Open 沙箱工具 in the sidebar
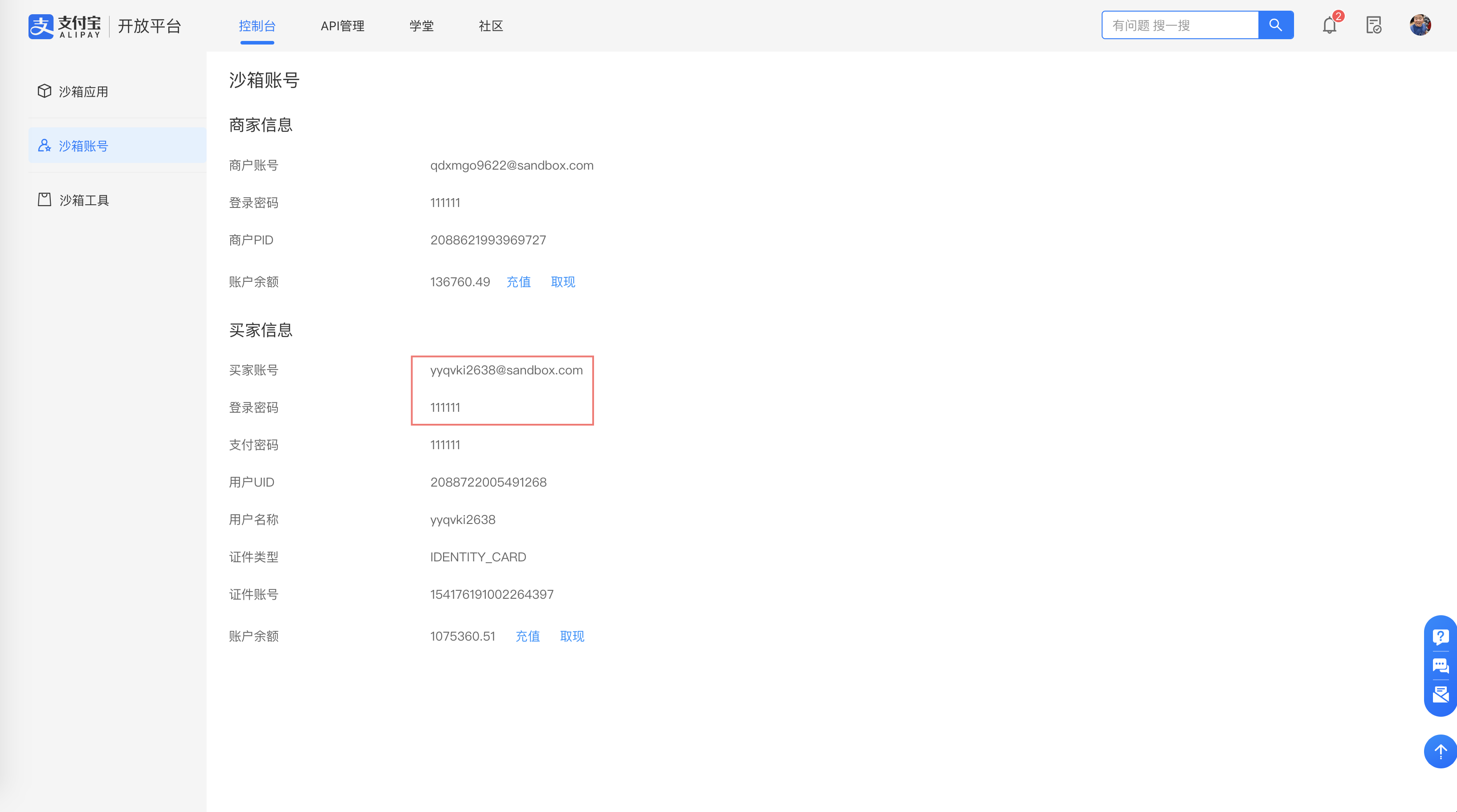The height and width of the screenshot is (812, 1457). 84,200
